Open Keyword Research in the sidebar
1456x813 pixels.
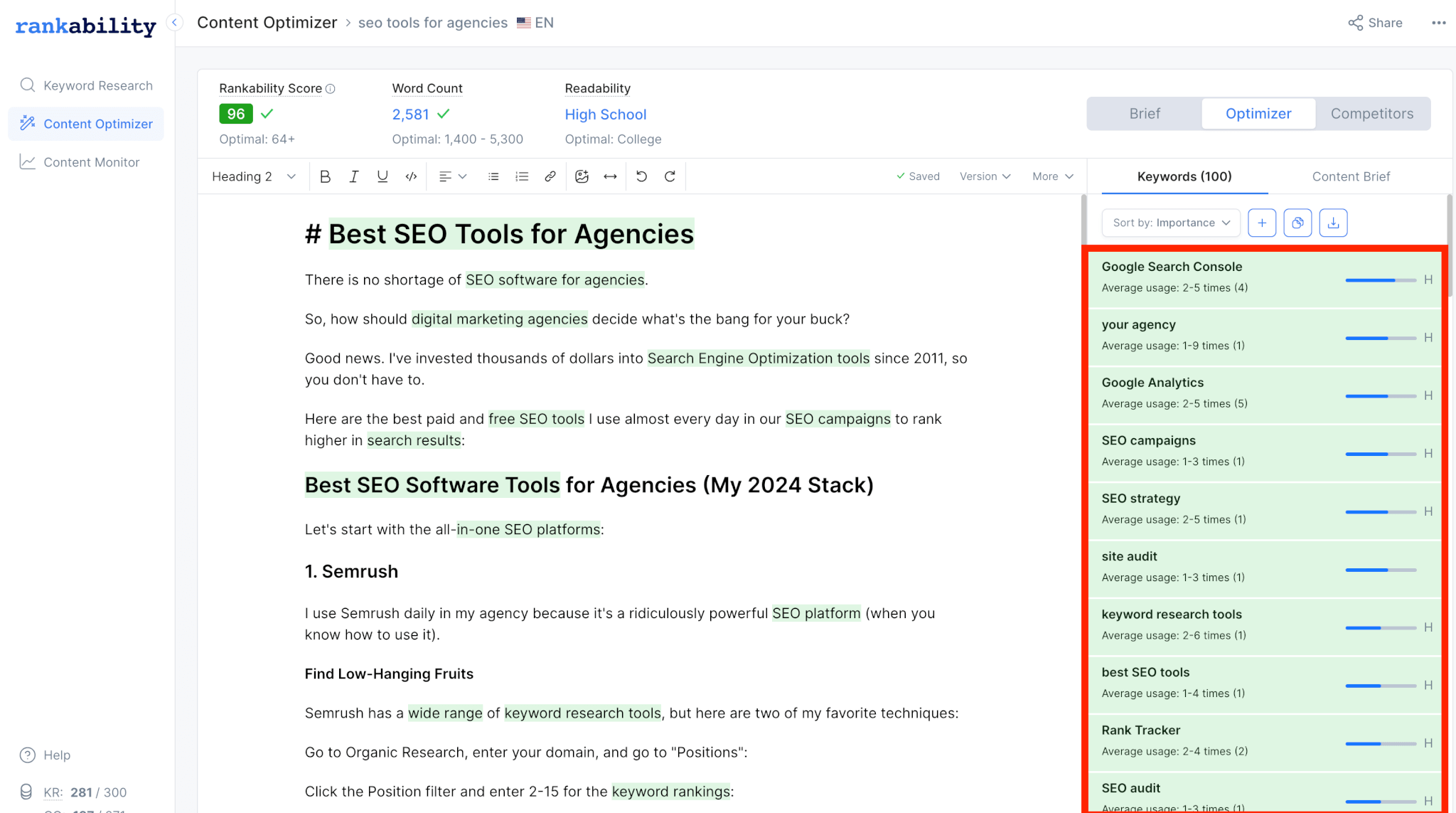86,85
